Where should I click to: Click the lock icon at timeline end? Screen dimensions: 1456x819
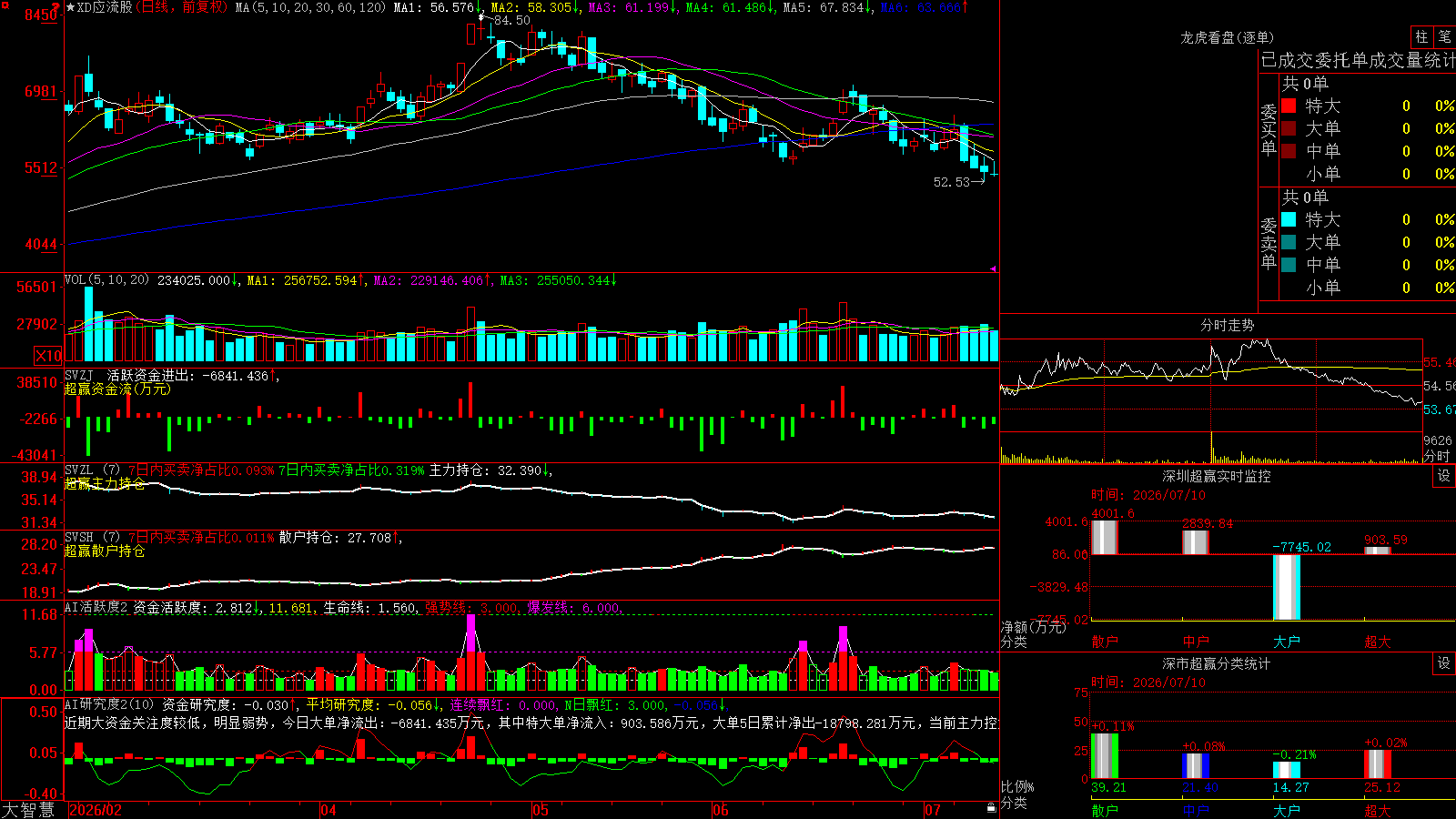(x=991, y=807)
